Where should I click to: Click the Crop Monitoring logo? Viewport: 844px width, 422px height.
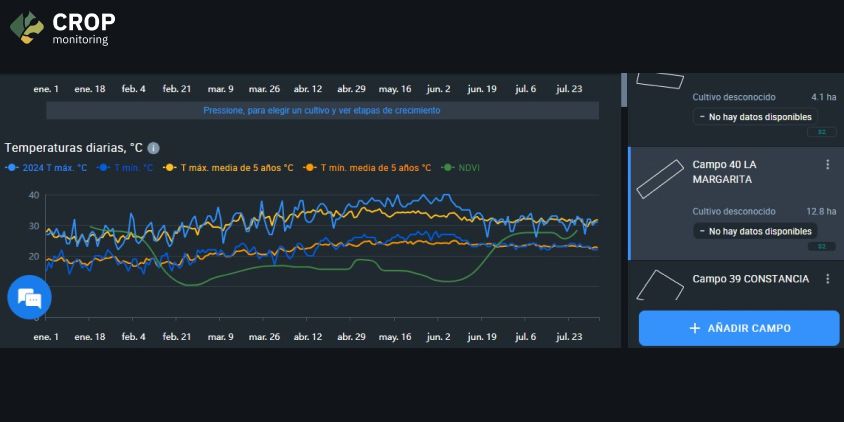coord(62,29)
